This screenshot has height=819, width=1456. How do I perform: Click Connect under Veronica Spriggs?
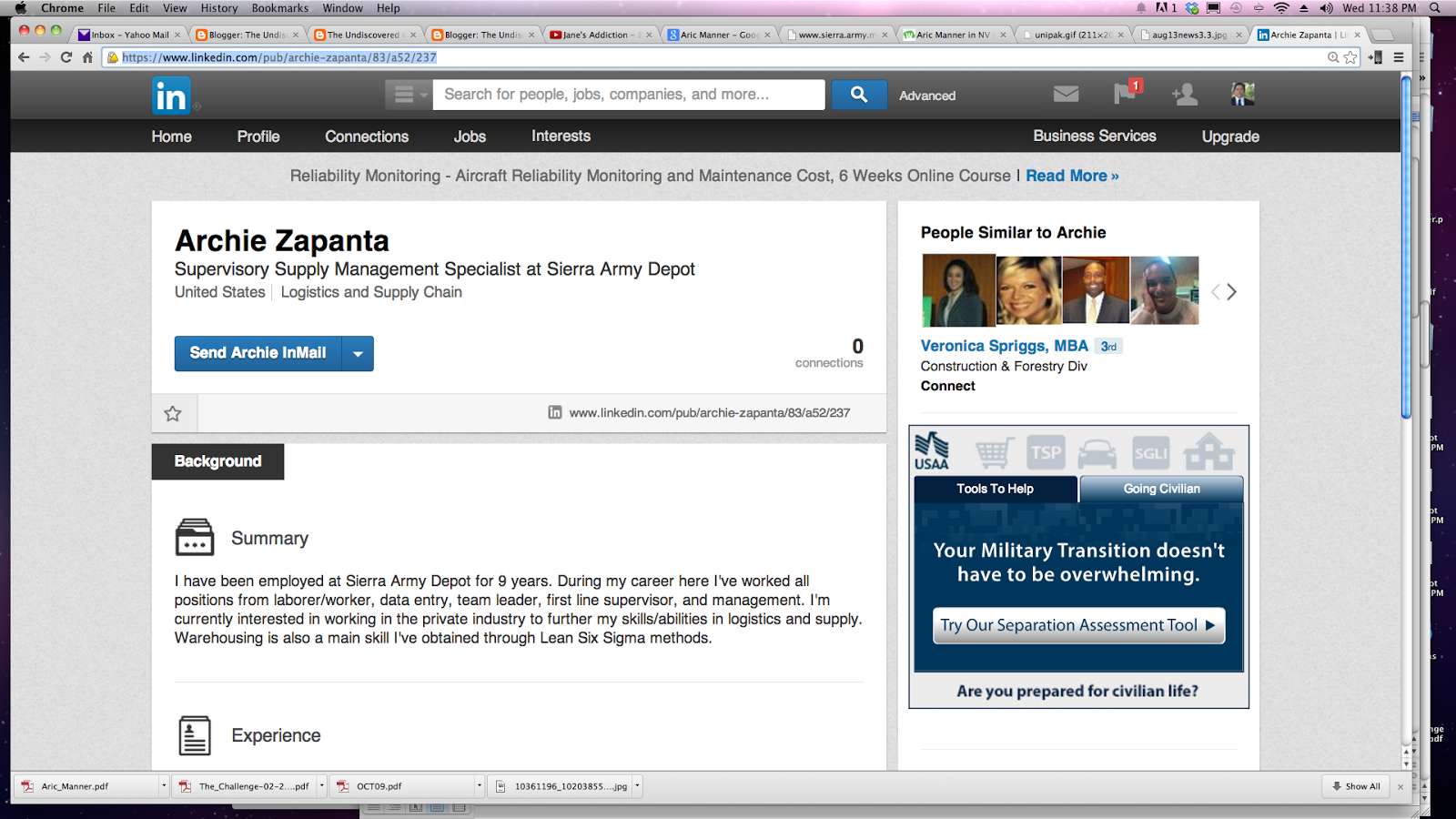tap(947, 386)
